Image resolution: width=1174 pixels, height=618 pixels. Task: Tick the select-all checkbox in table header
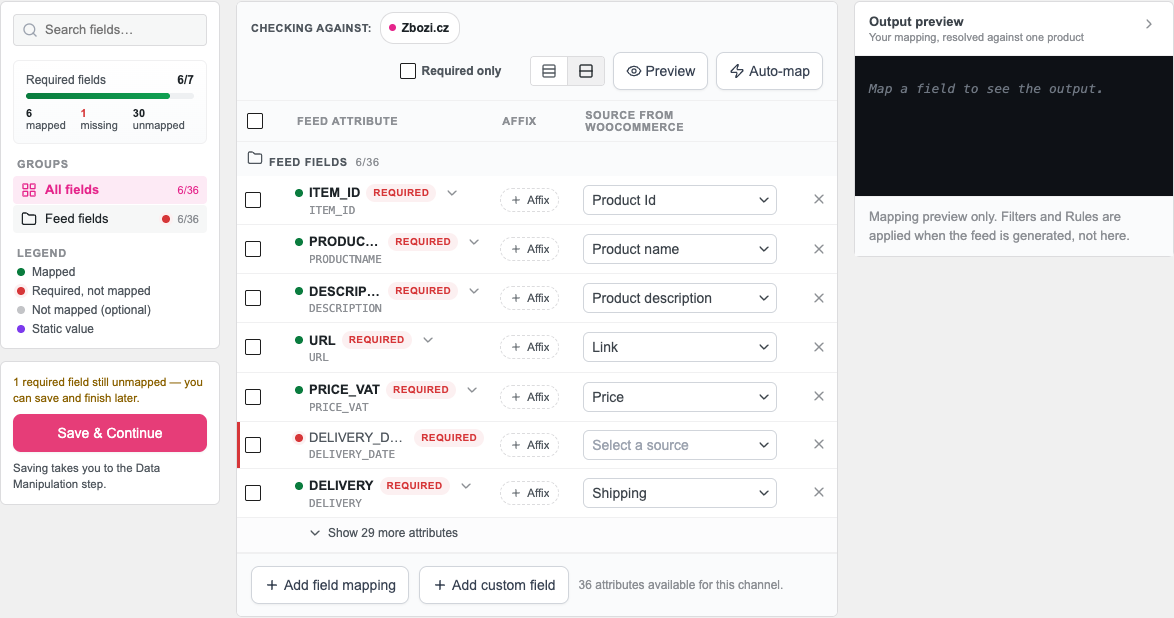(255, 121)
